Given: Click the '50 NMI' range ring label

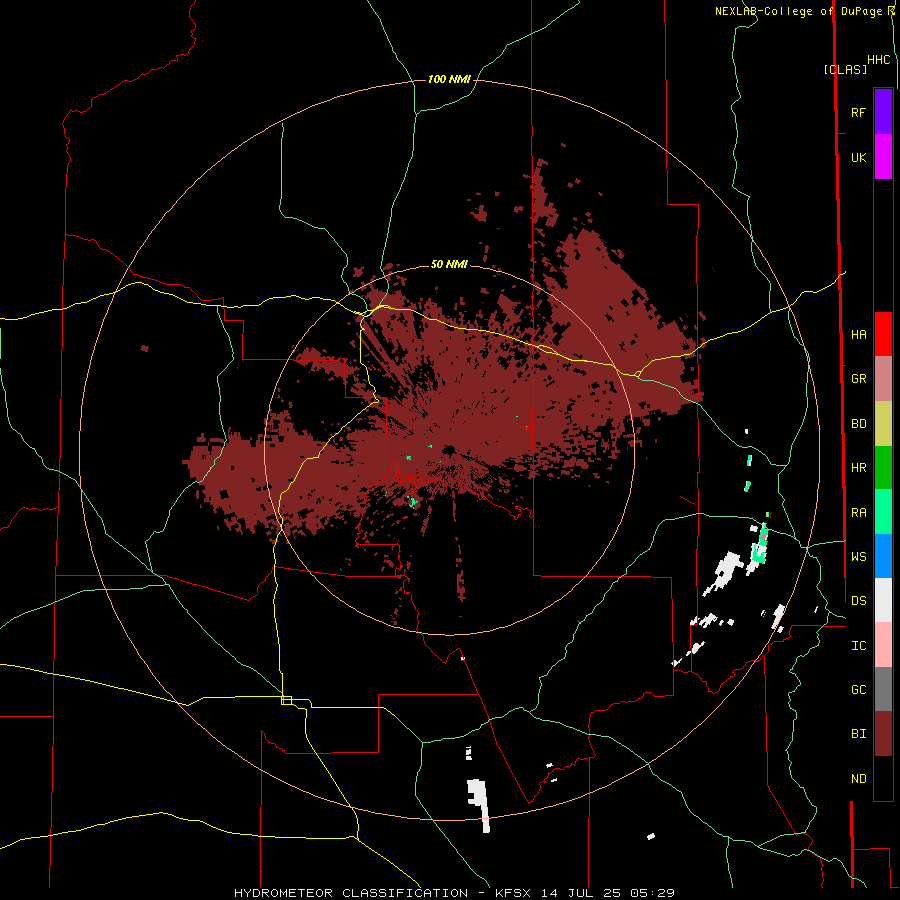Looking at the screenshot, I should coord(449,264).
